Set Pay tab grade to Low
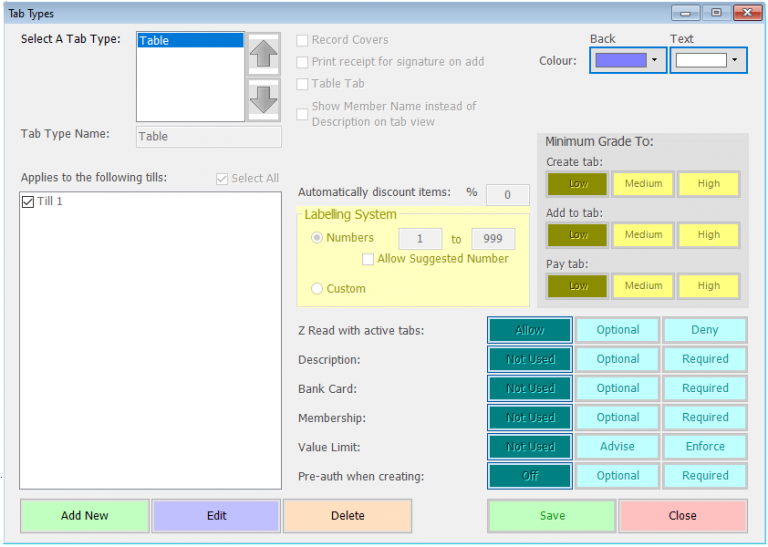 (x=578, y=286)
